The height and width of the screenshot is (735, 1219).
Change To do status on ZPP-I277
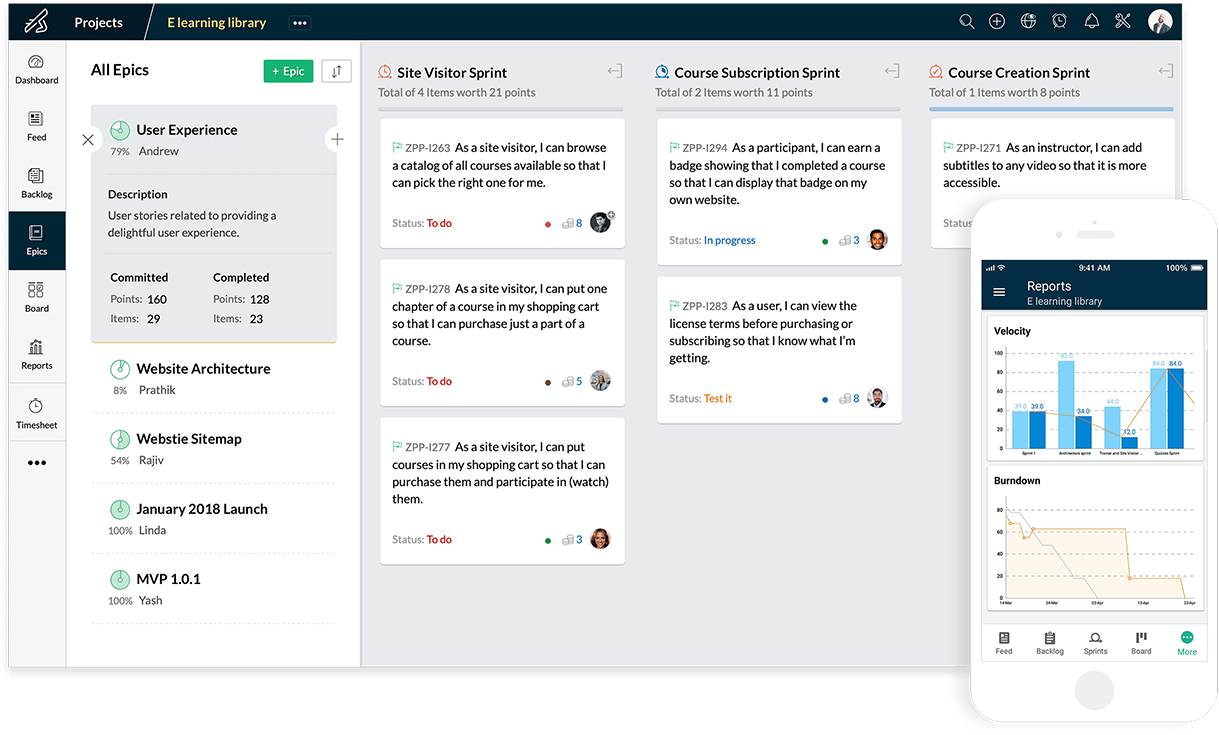(439, 539)
